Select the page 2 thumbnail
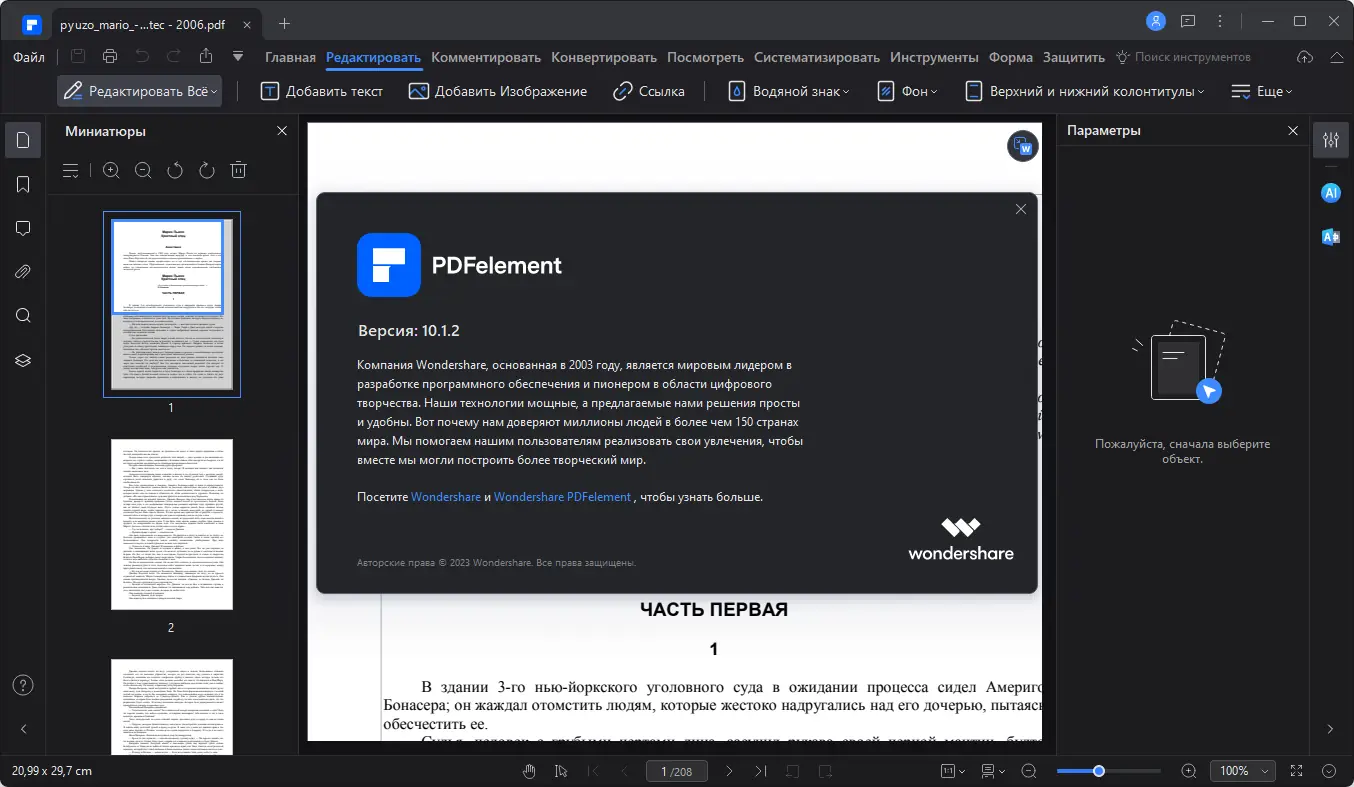The width and height of the screenshot is (1354, 787). click(x=172, y=525)
